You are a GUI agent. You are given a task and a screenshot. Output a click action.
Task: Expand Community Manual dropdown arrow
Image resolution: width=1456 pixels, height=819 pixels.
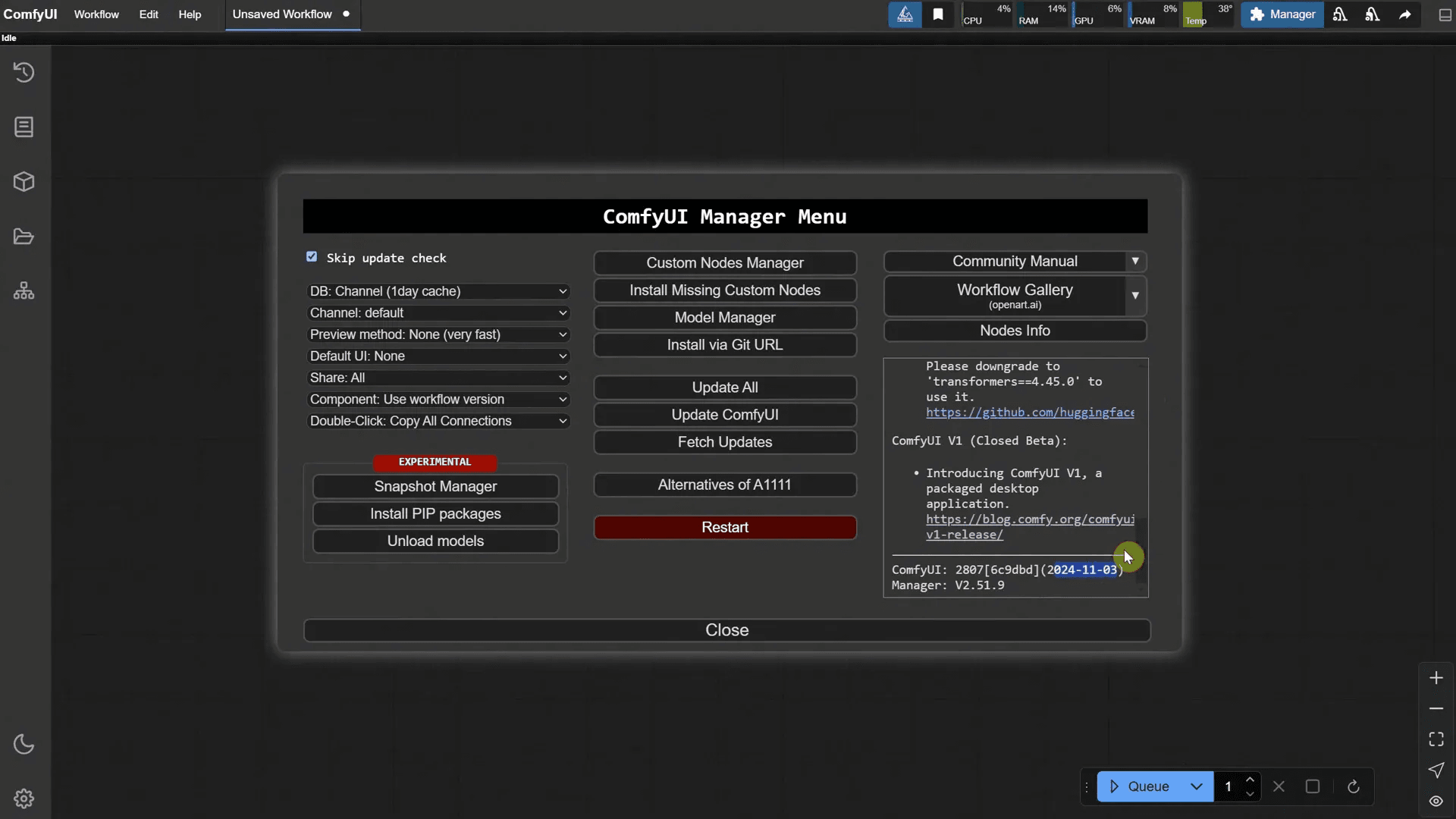click(x=1135, y=262)
